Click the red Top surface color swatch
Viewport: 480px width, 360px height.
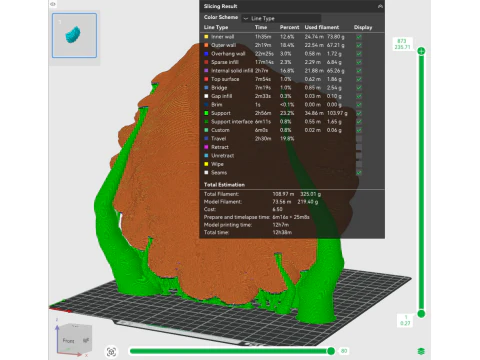pos(206,79)
